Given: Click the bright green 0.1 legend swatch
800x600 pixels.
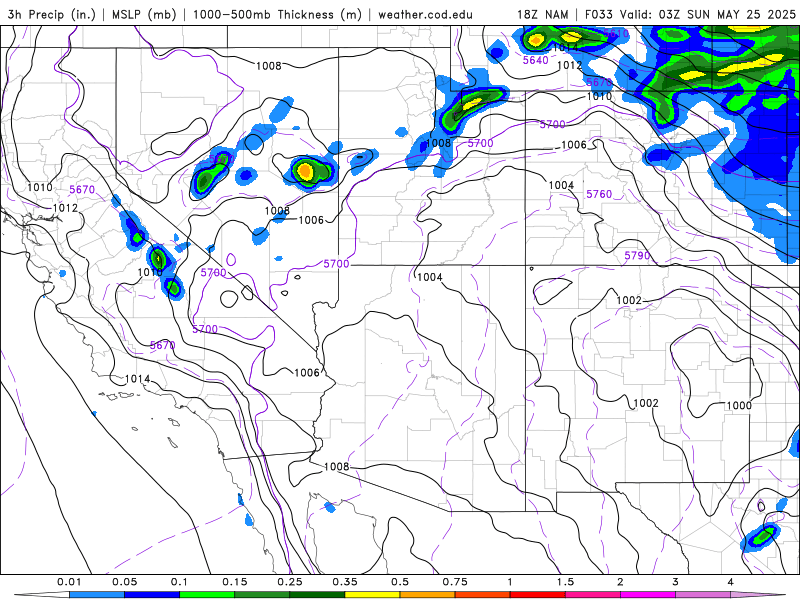Looking at the screenshot, I should 207,595.
